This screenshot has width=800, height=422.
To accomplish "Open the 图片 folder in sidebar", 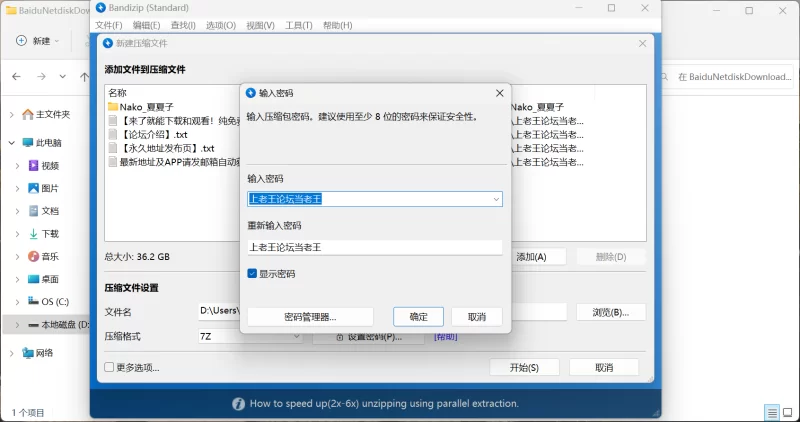I will coord(44,188).
